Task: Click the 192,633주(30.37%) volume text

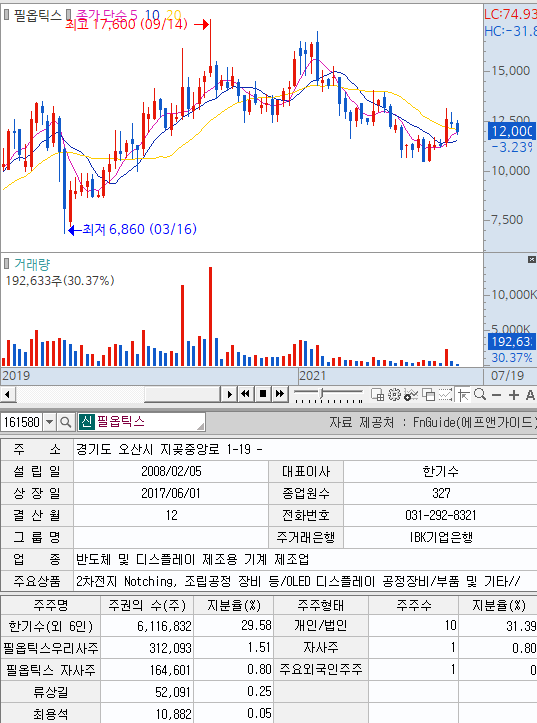Action: pyautogui.click(x=59, y=280)
